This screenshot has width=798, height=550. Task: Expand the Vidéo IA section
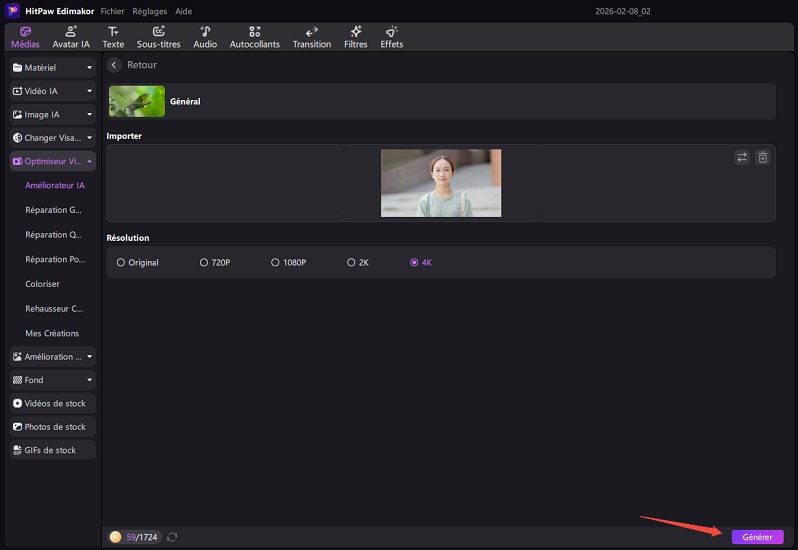(x=53, y=91)
